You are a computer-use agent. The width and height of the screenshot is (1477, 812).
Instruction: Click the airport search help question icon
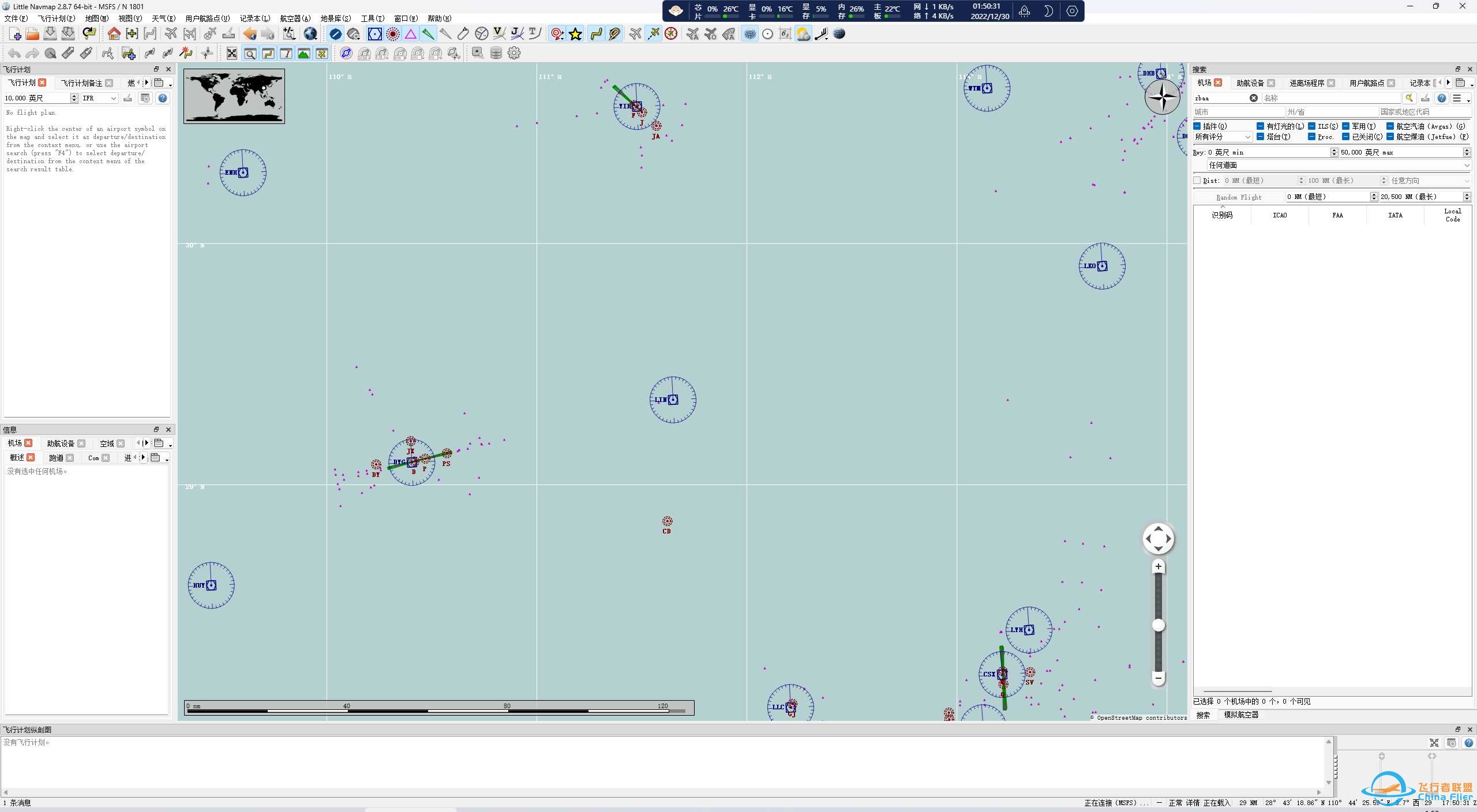1441,98
